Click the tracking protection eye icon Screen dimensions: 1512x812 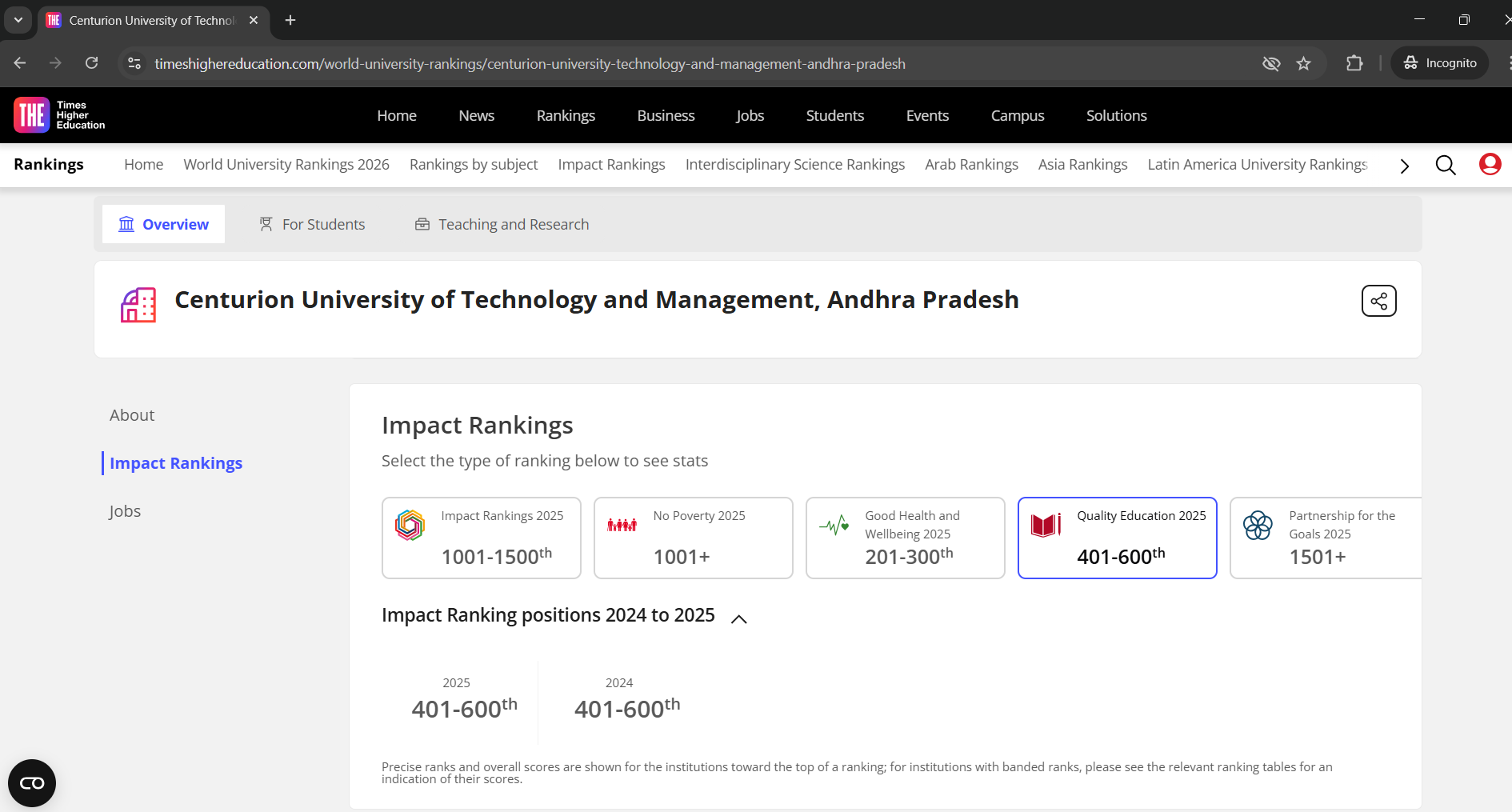coord(1270,63)
